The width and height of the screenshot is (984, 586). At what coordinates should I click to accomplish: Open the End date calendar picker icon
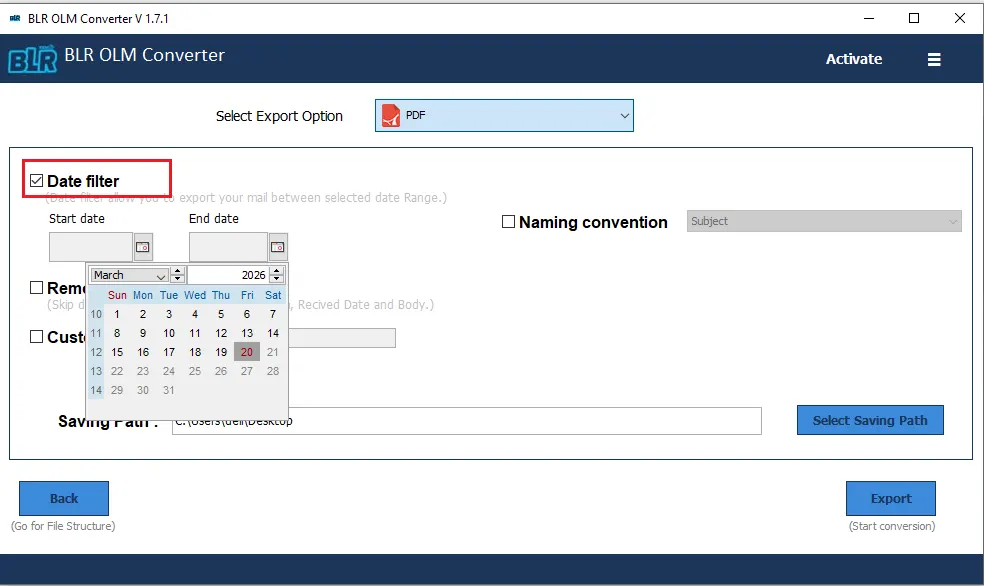[278, 246]
